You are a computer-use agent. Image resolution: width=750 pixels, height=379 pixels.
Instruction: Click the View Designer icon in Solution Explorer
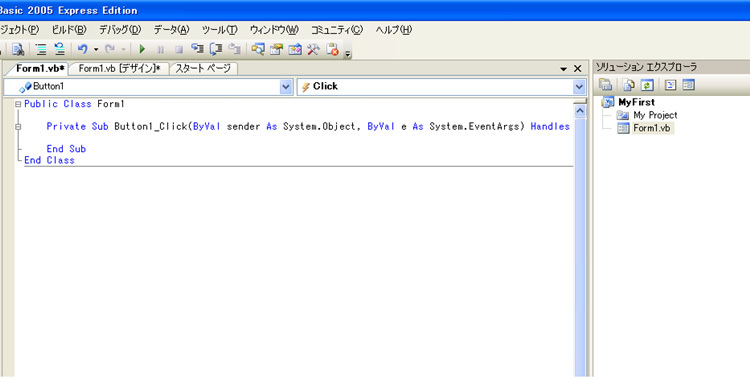688,85
